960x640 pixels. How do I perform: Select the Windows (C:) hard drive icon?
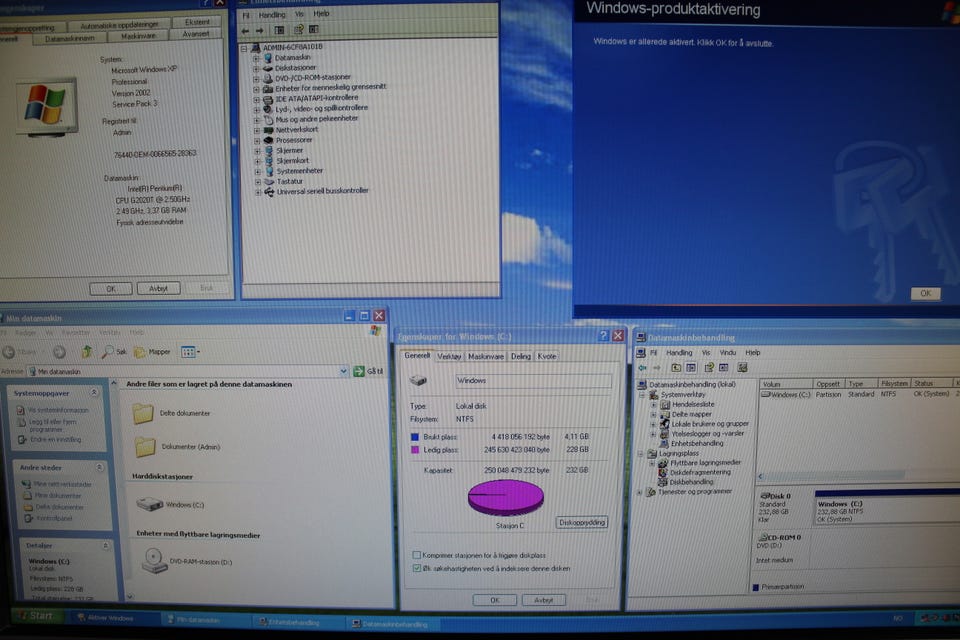pyautogui.click(x=149, y=505)
